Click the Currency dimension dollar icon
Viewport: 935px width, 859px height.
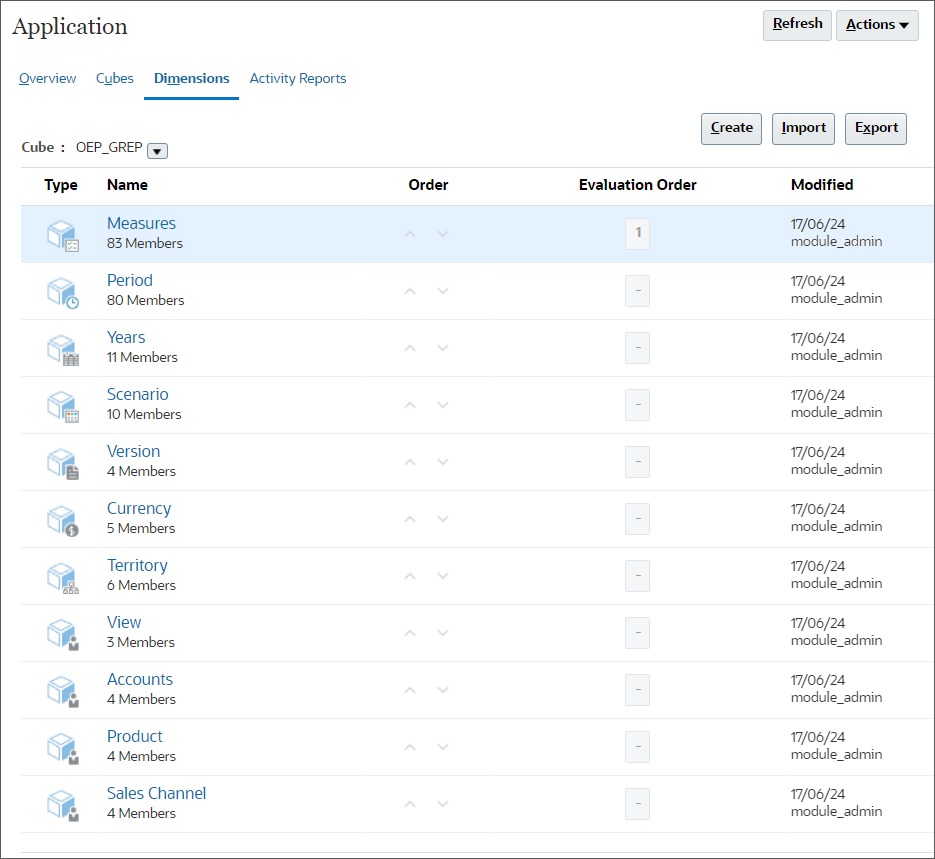63,521
